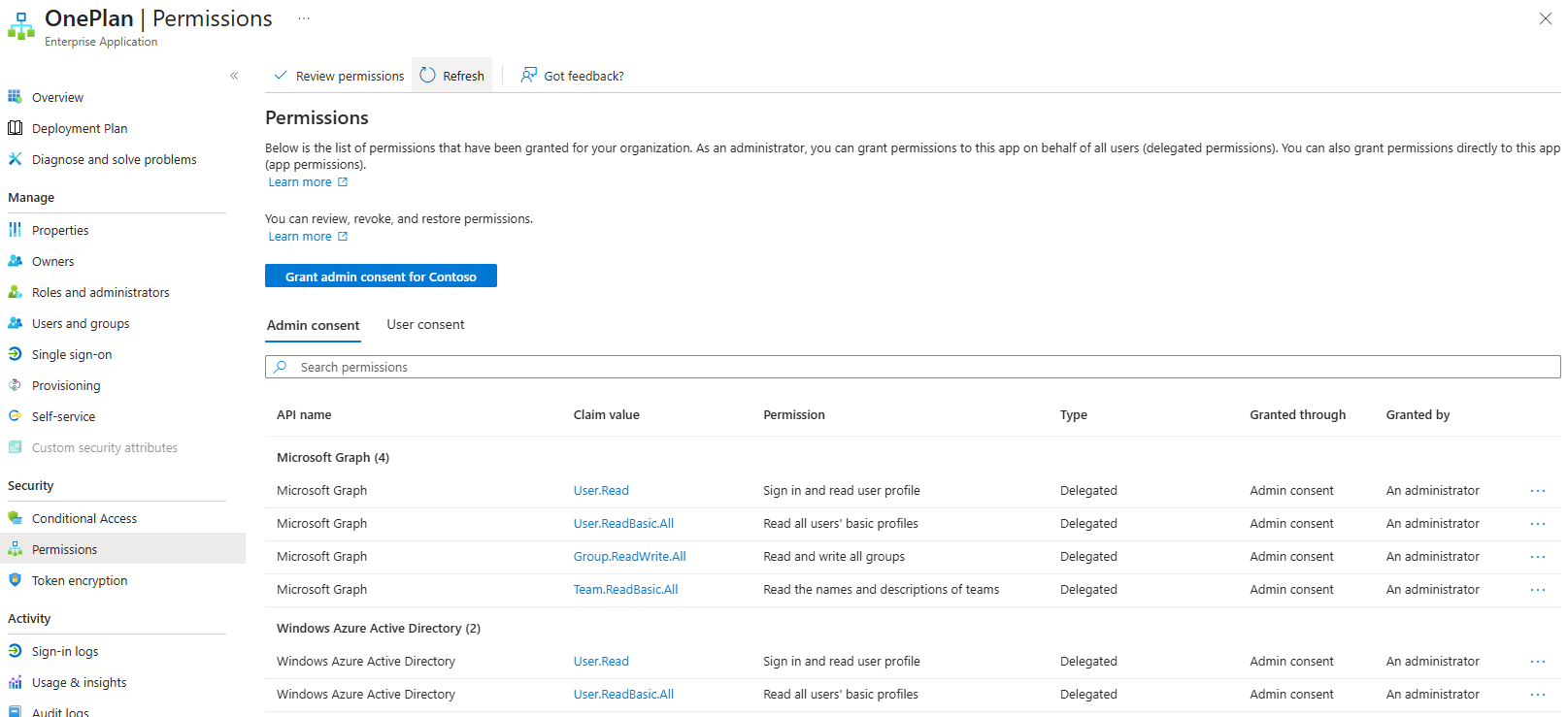
Task: Open the Team.ReadBasic.All claim link
Action: 625,590
